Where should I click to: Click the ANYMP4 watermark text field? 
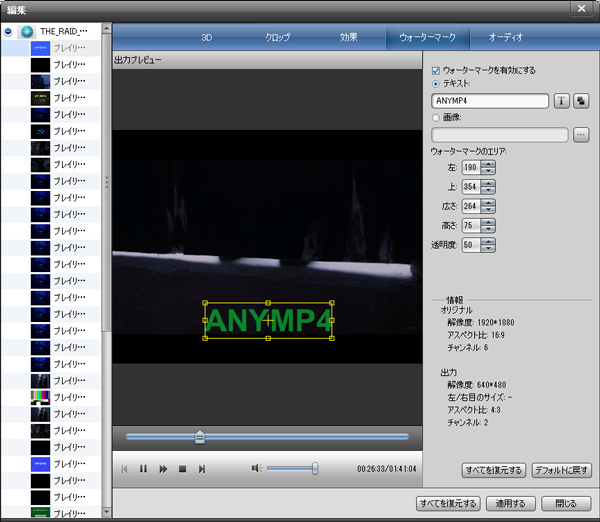point(490,101)
